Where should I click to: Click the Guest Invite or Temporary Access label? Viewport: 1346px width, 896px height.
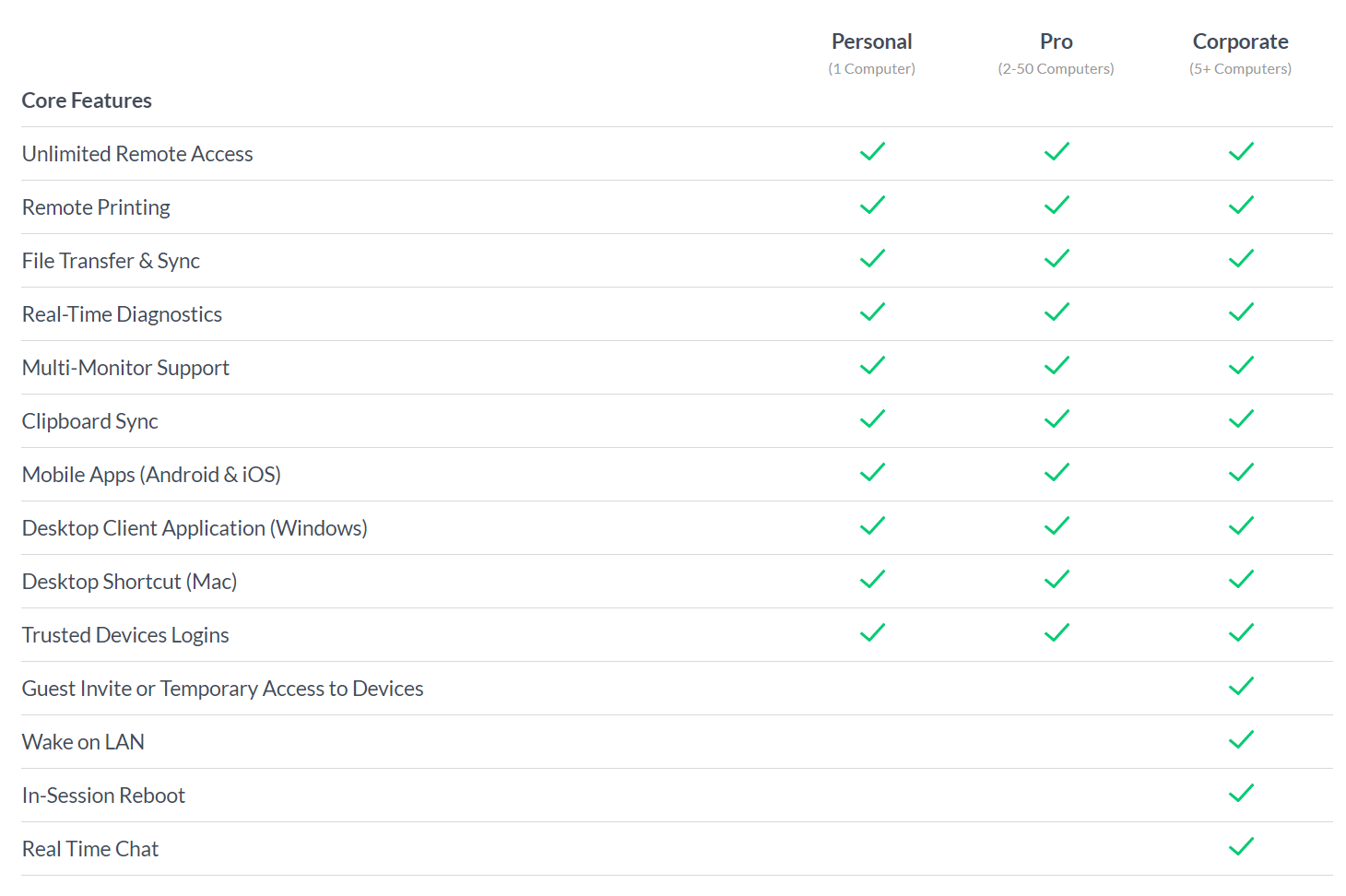[222, 689]
